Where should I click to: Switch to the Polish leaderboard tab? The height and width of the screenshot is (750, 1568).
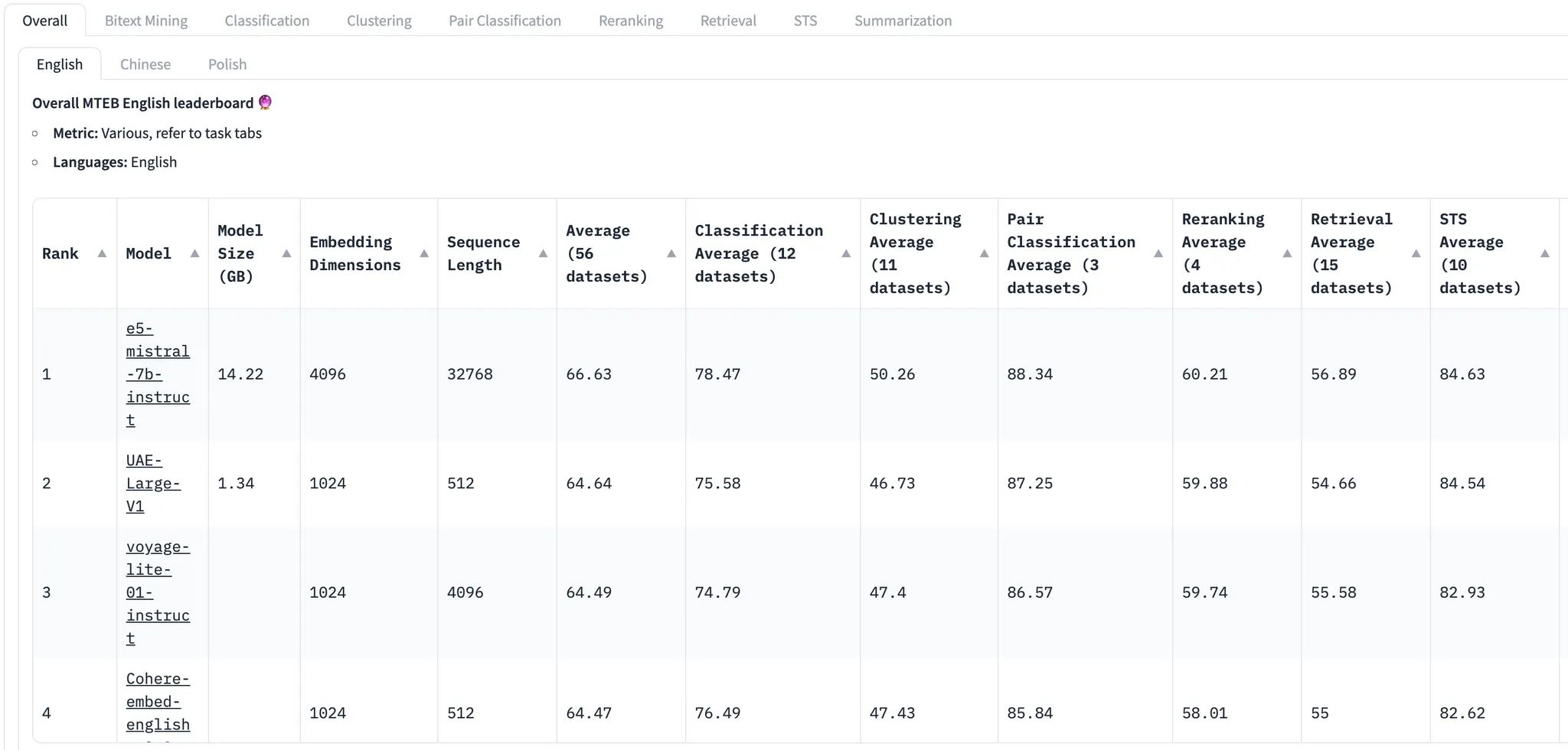click(227, 64)
